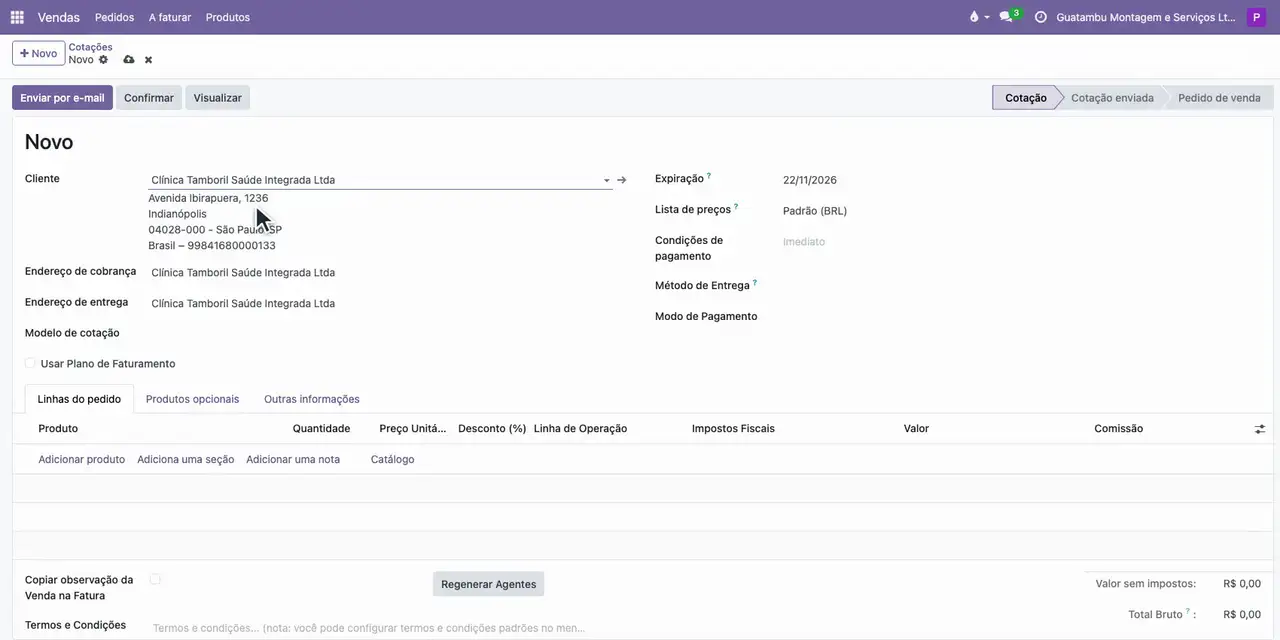
Task: Tick Copiar observação da Venda na Fatura
Action: pyautogui.click(x=155, y=579)
